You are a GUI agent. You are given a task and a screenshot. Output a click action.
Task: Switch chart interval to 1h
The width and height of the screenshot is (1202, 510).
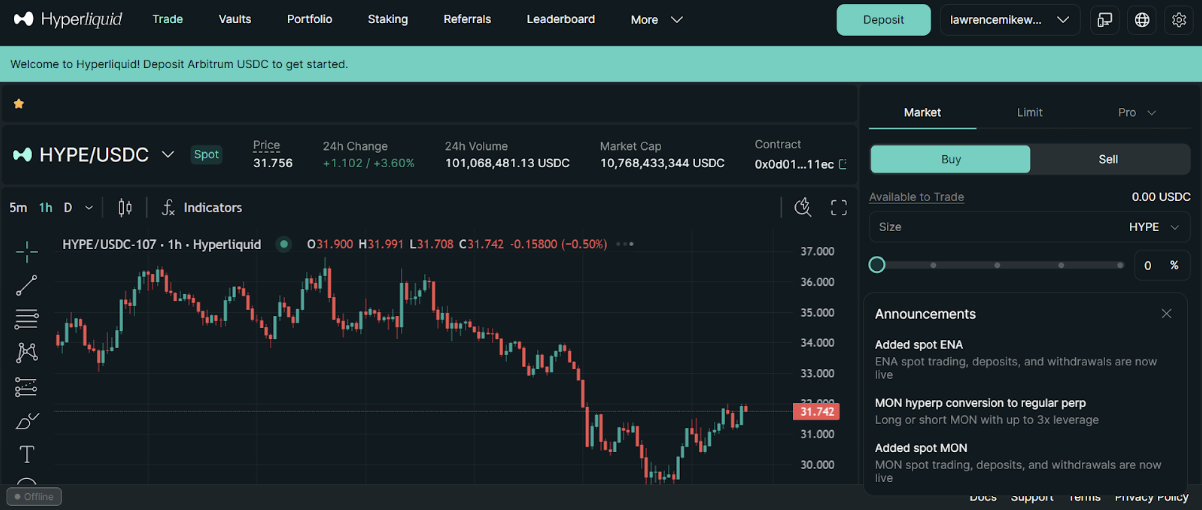tap(46, 208)
